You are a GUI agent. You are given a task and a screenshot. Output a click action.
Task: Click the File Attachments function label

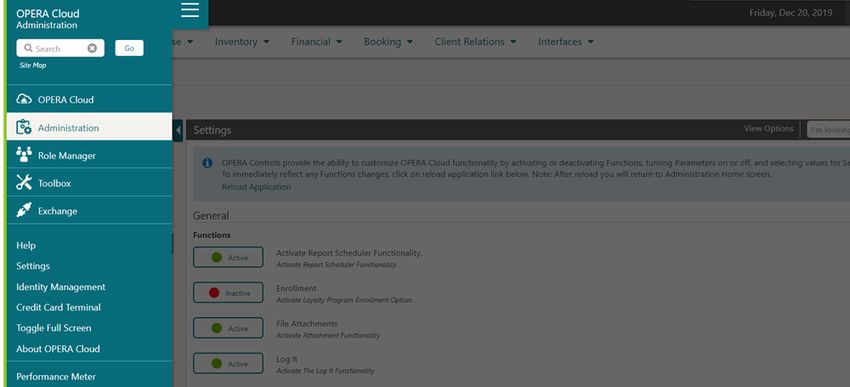pos(307,323)
